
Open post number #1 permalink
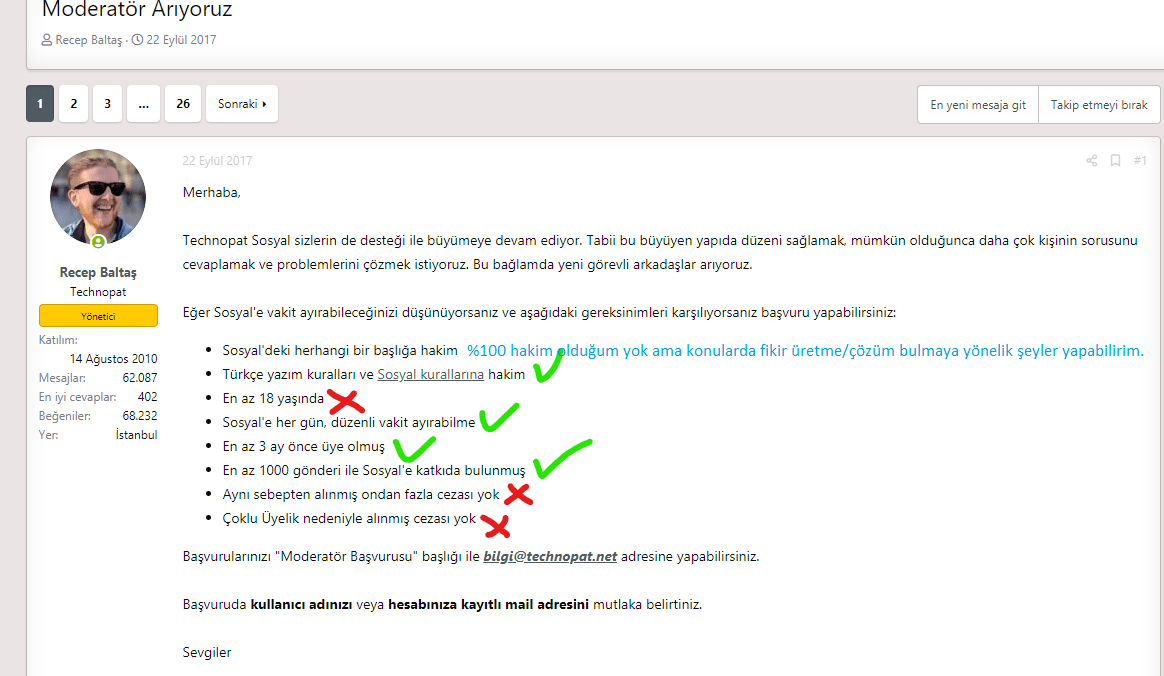point(1140,160)
